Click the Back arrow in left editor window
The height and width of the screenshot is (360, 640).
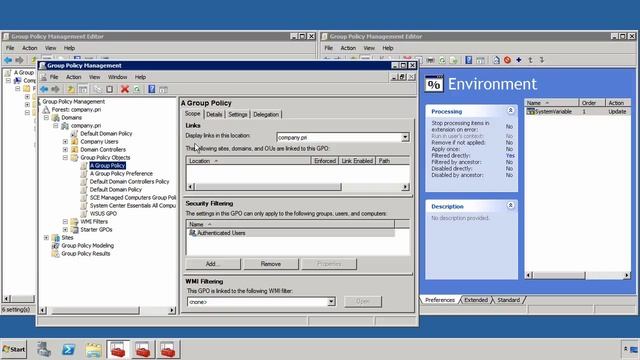8,60
